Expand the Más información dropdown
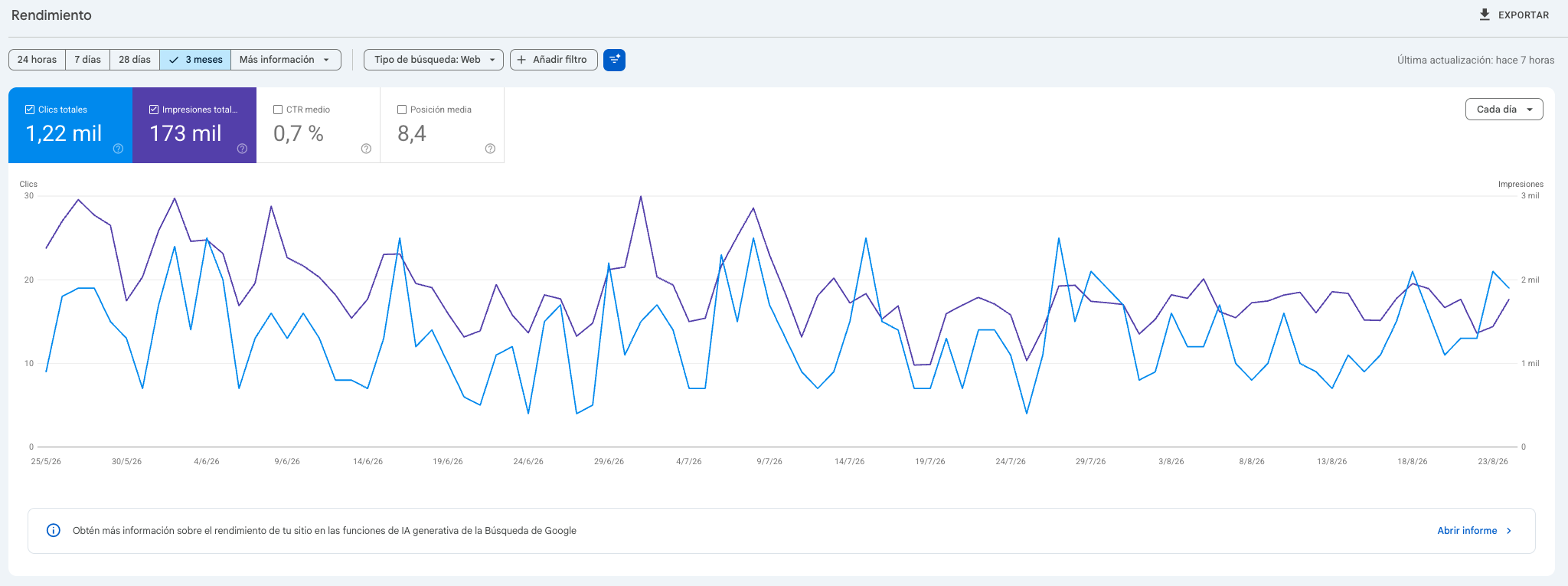Image resolution: width=1568 pixels, height=586 pixels. (x=286, y=60)
